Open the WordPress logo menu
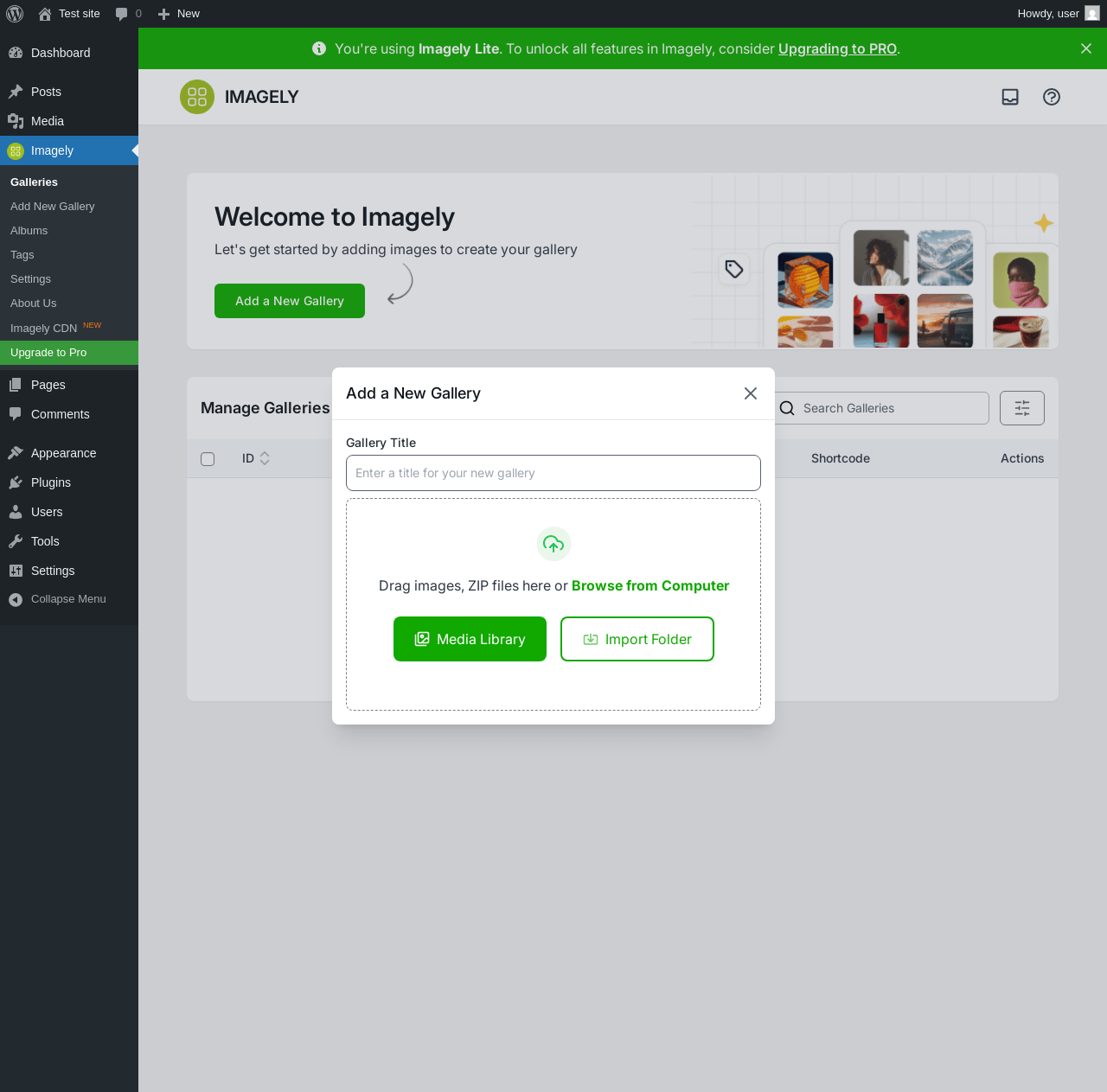Viewport: 1107px width, 1092px height. tap(15, 14)
